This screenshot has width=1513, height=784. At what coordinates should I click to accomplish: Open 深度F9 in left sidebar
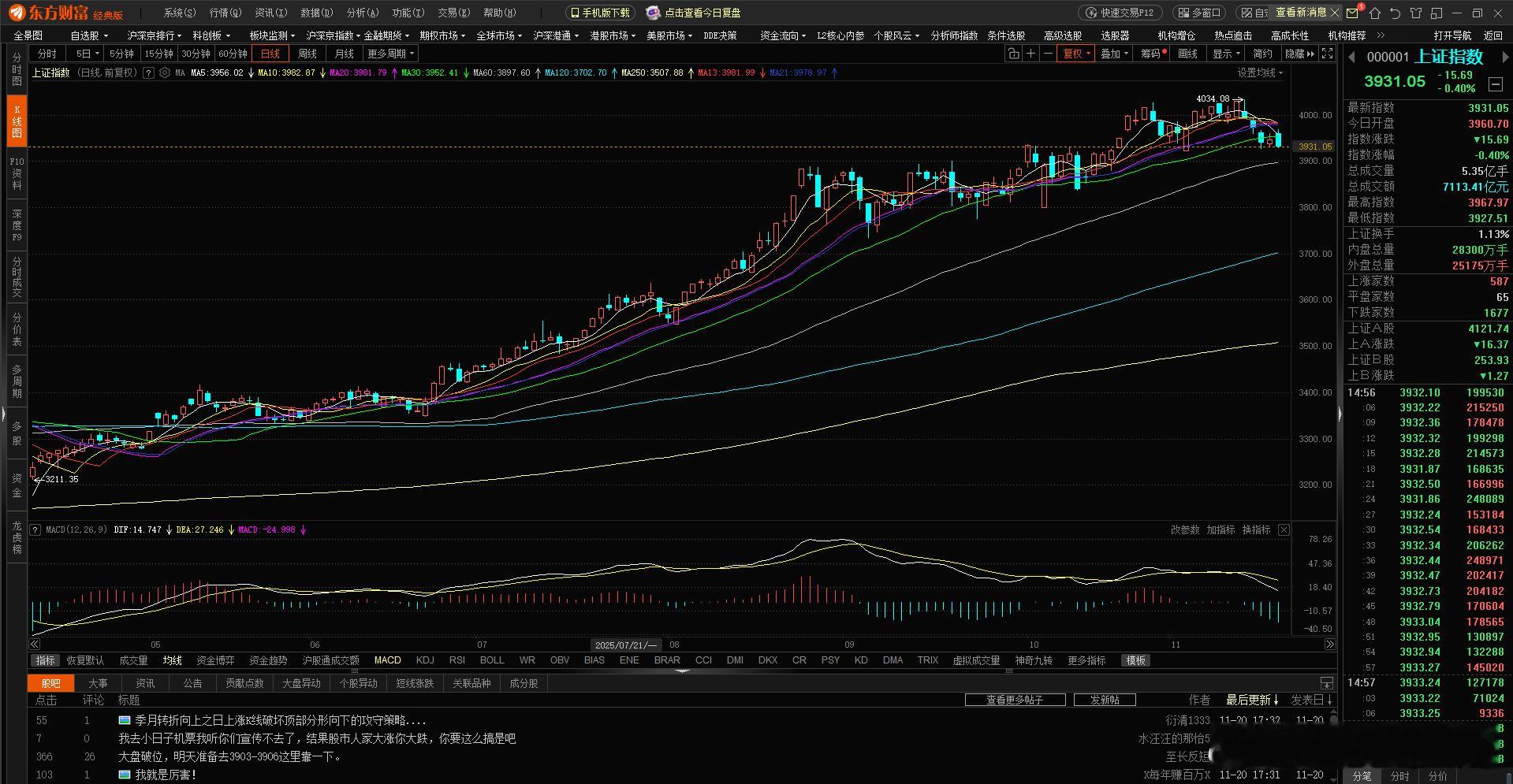pos(17,225)
